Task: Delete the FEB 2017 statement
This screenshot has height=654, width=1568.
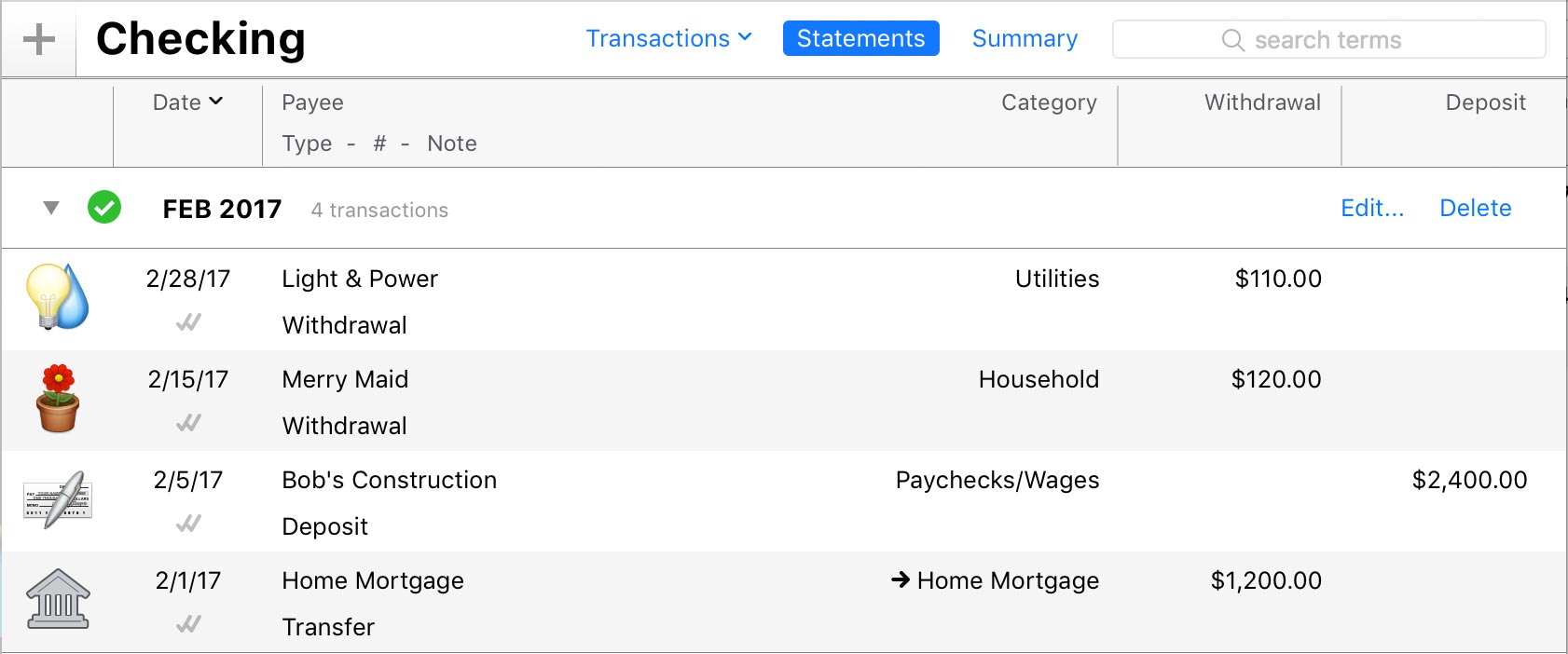Action: 1475,208
